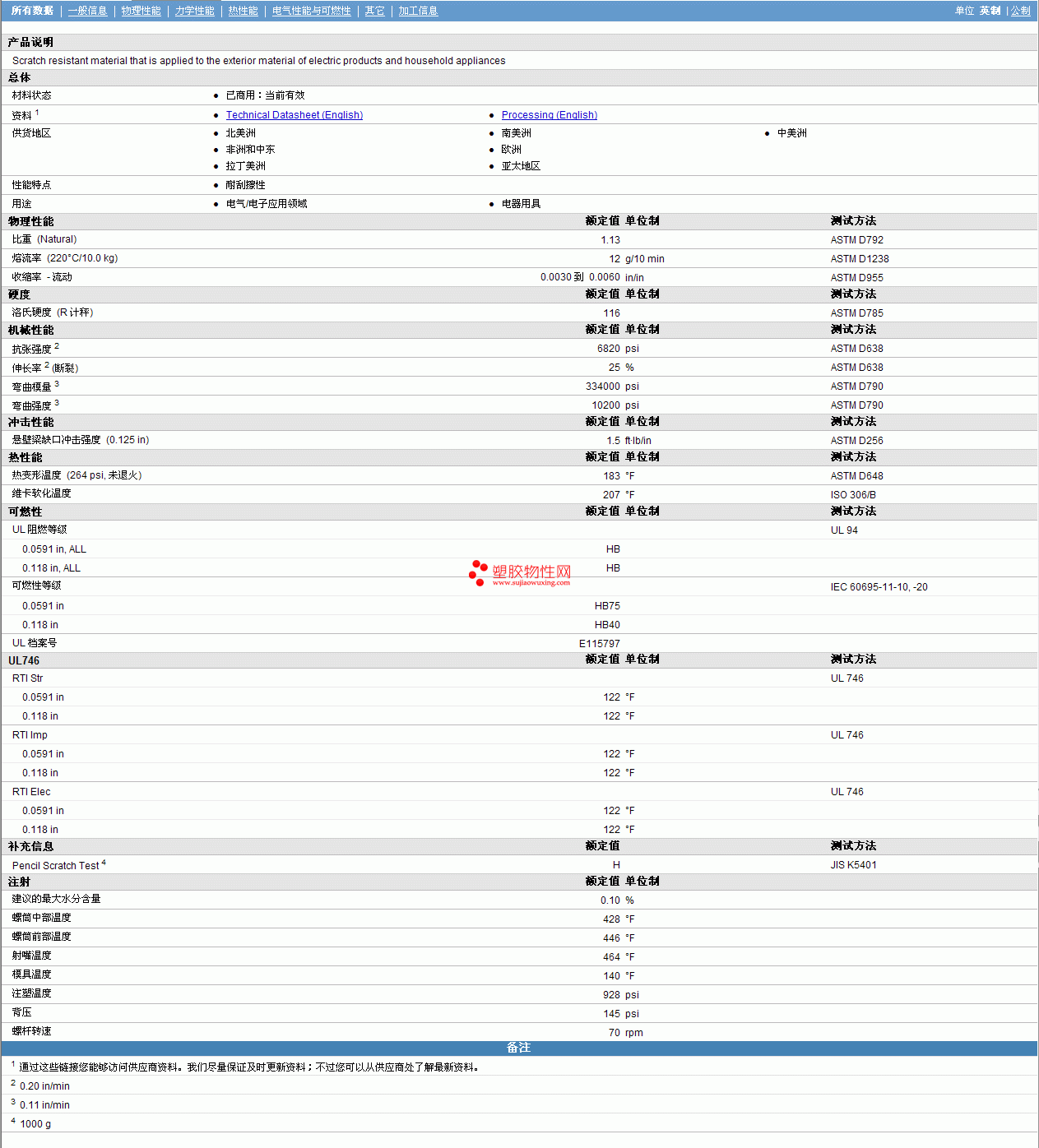1039x1148 pixels.
Task: Click the 背压 value 145
Action: pyautogui.click(x=612, y=1014)
